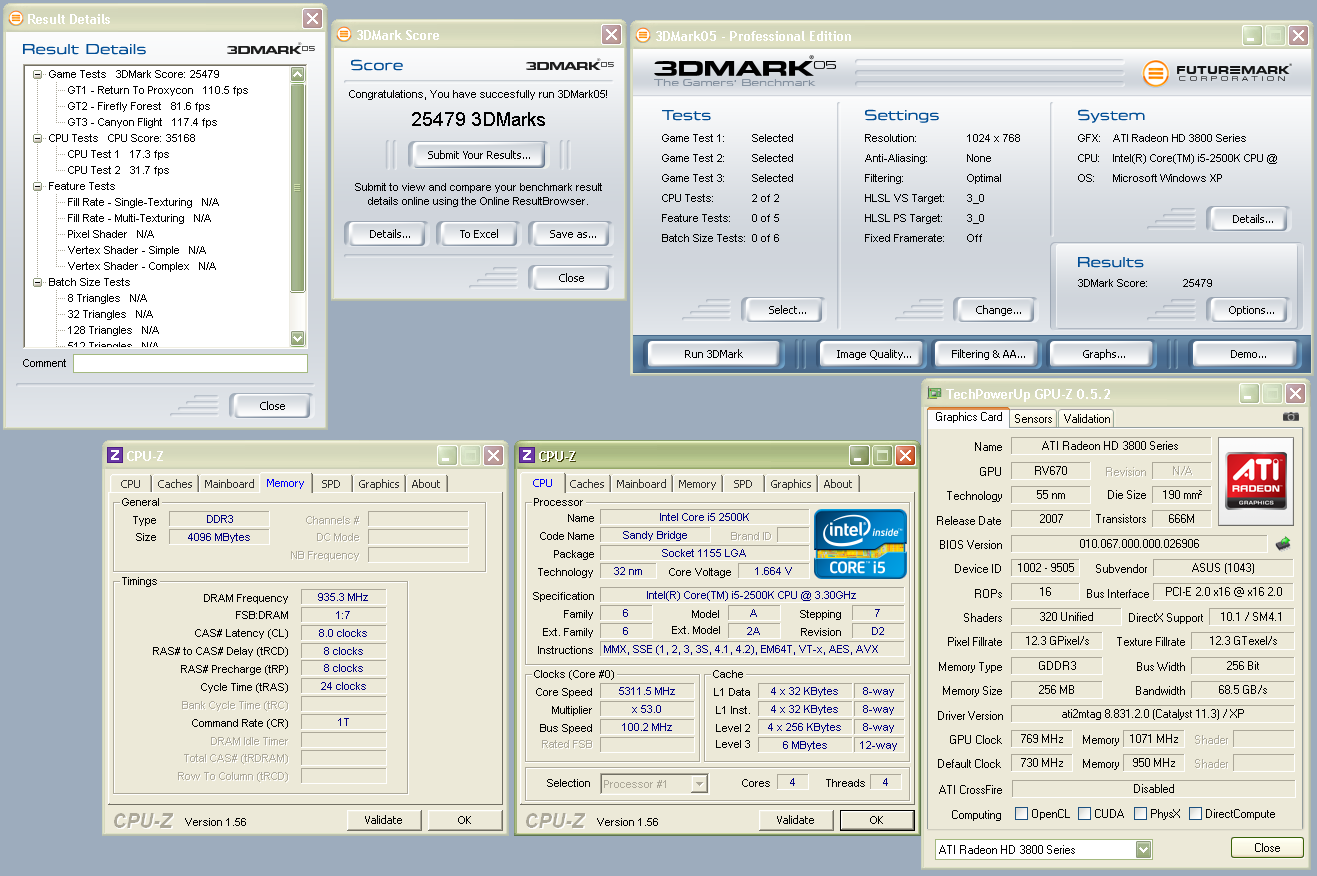Screen dimensions: 1317x876
Task: Click DRAM Frequency 935.3 MHz value
Action: tap(342, 597)
